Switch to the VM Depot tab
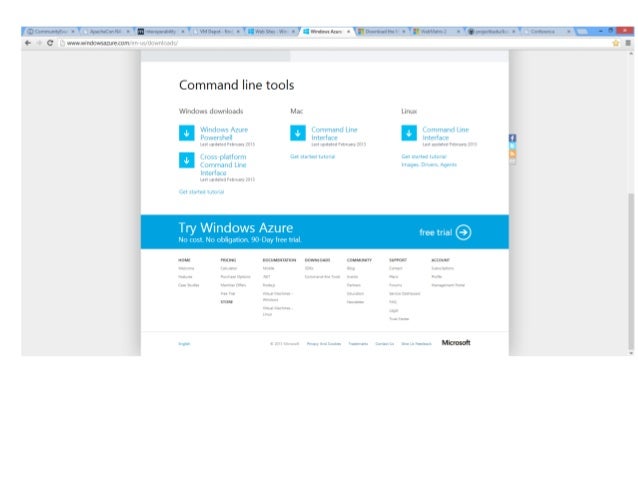 [x=216, y=31]
